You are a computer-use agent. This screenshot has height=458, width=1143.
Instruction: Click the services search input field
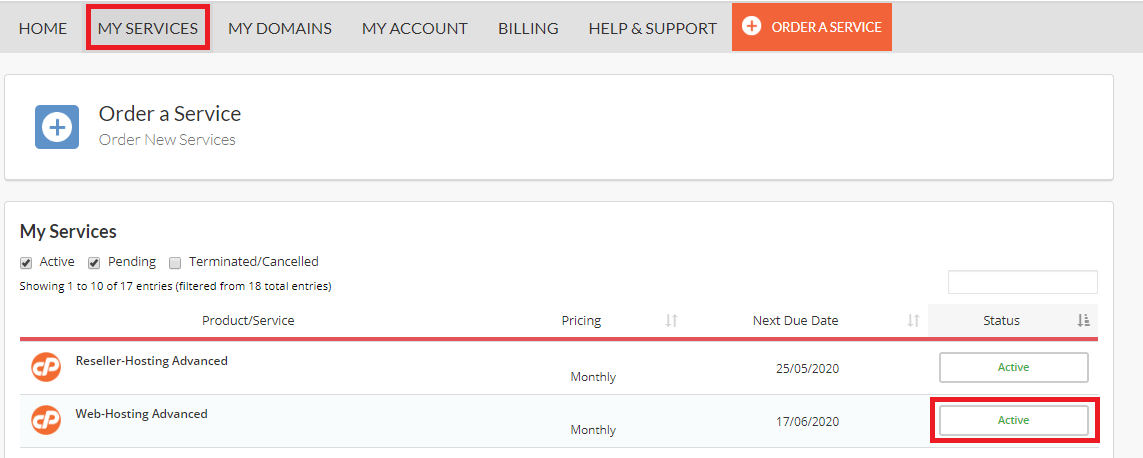pyautogui.click(x=1023, y=282)
